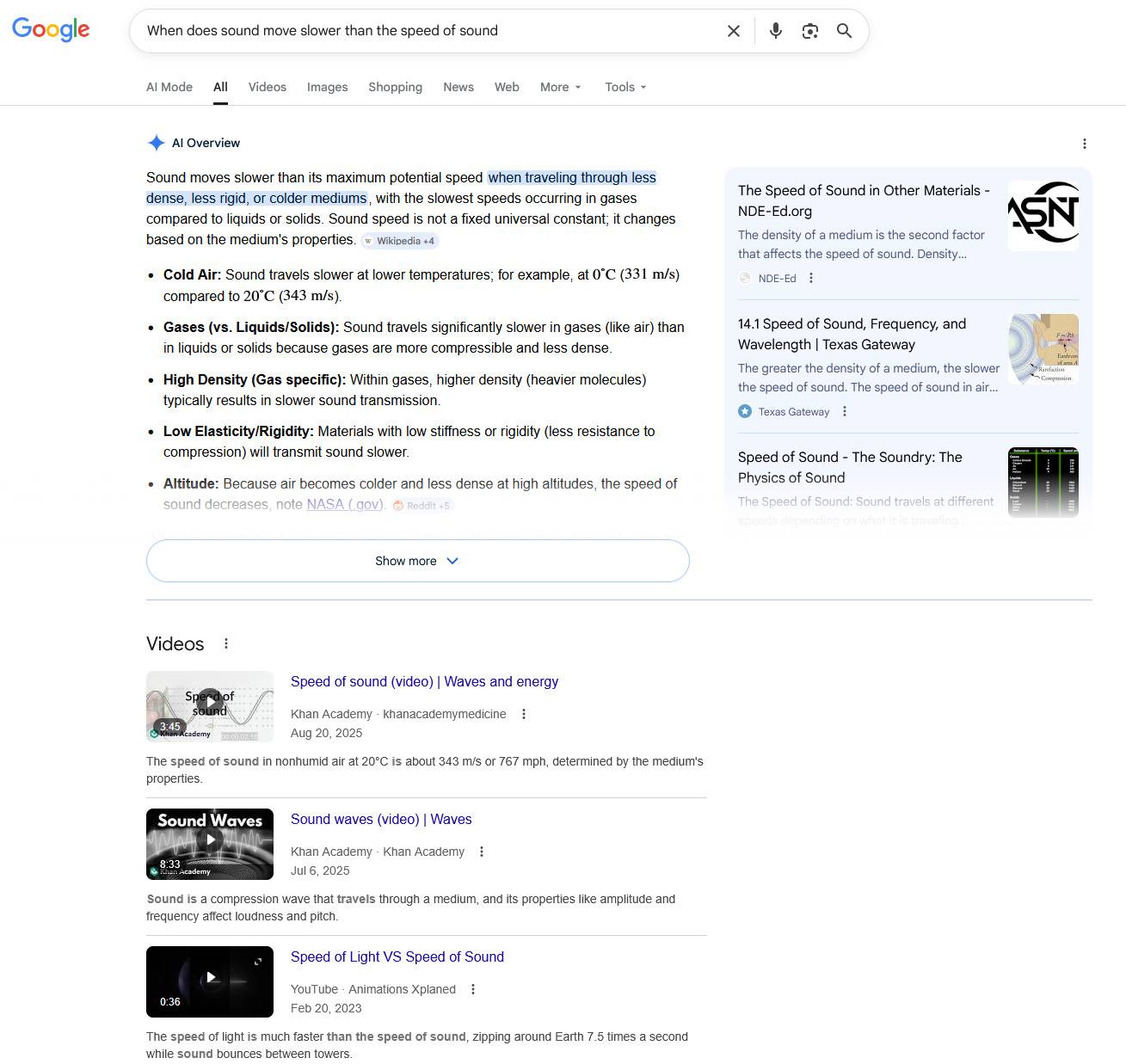This screenshot has height=1064, width=1126.
Task: Click the search query input field
Action: pyautogui.click(x=430, y=31)
